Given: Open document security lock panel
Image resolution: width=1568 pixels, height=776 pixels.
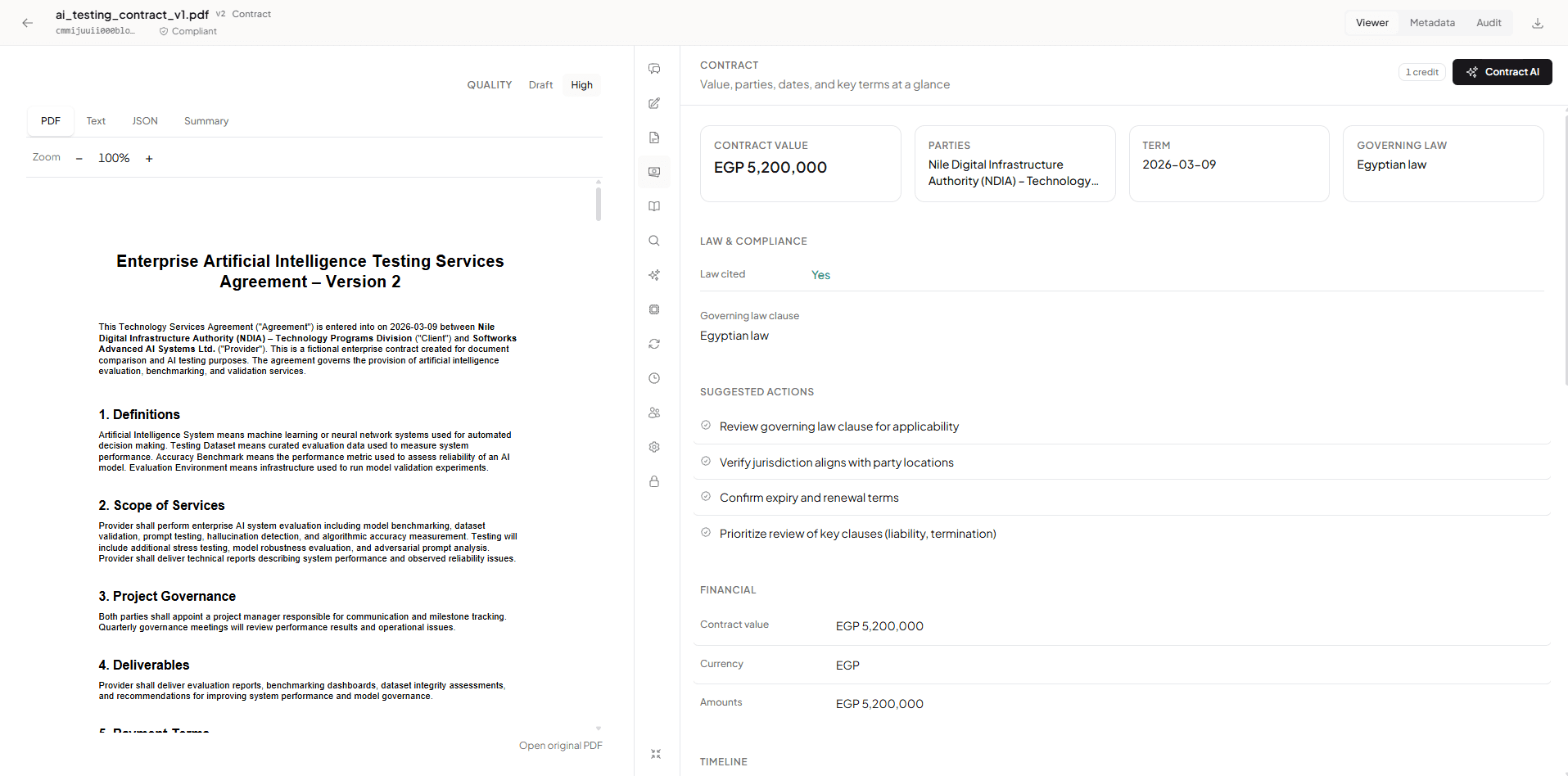Looking at the screenshot, I should point(653,481).
